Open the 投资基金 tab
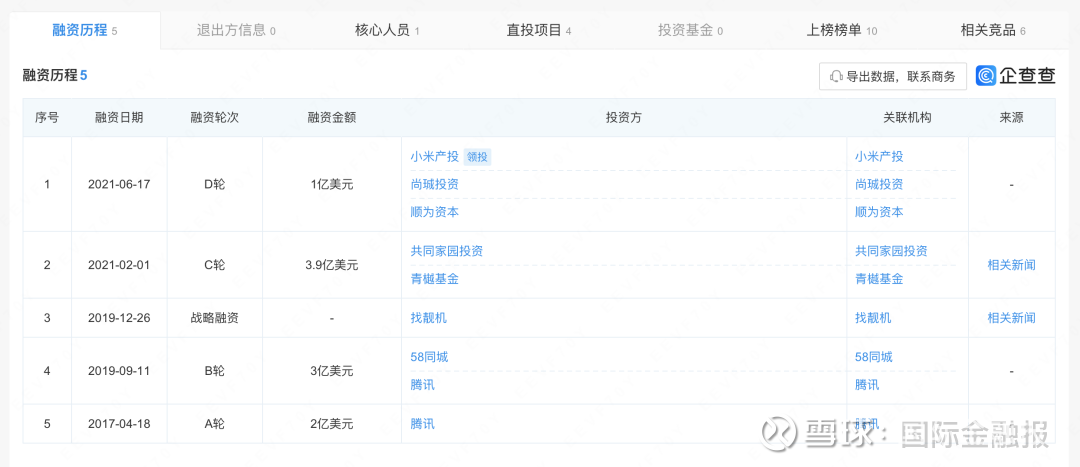Image resolution: width=1080 pixels, height=467 pixels. point(690,30)
